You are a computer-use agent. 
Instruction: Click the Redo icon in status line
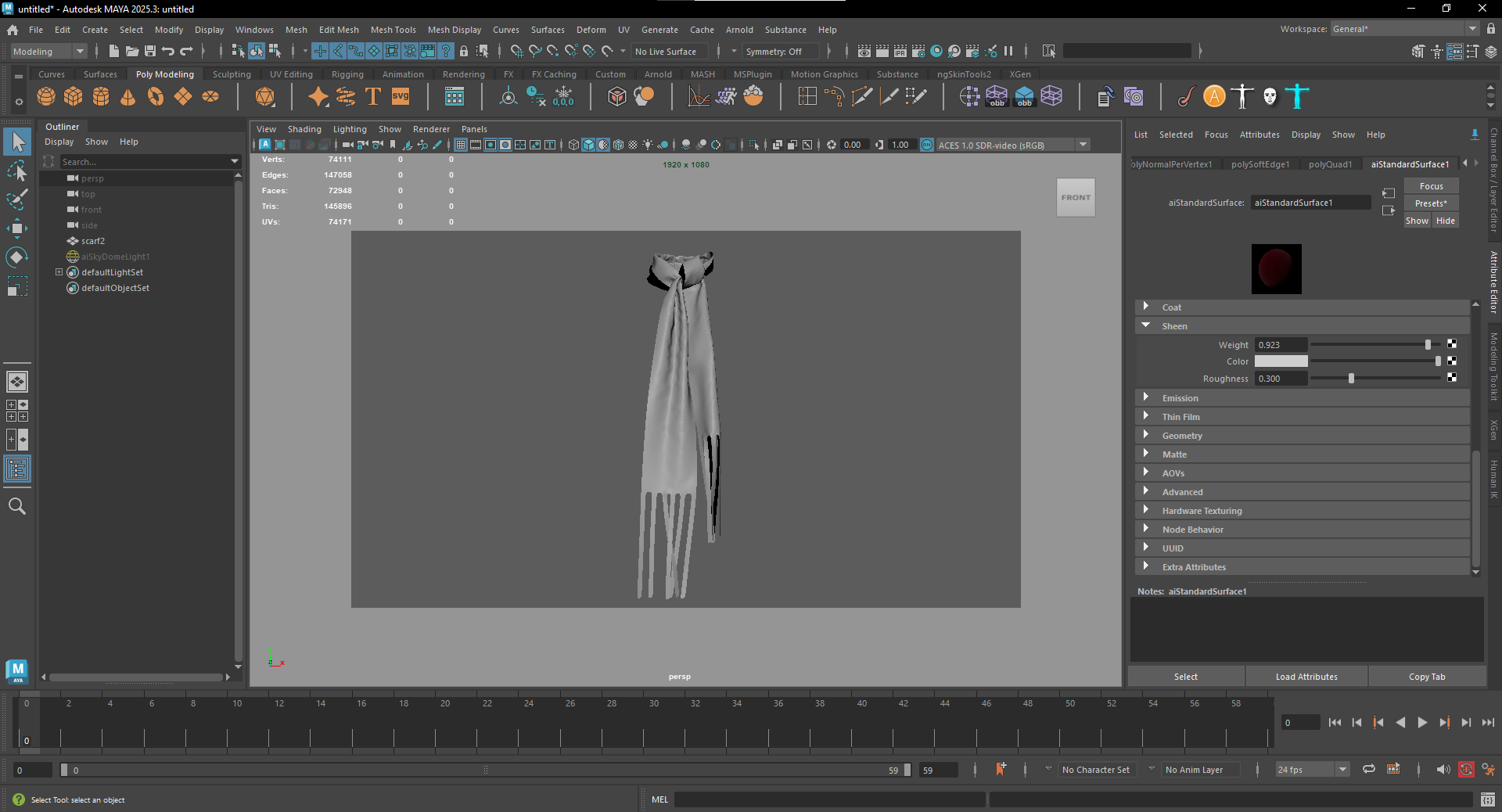click(186, 51)
